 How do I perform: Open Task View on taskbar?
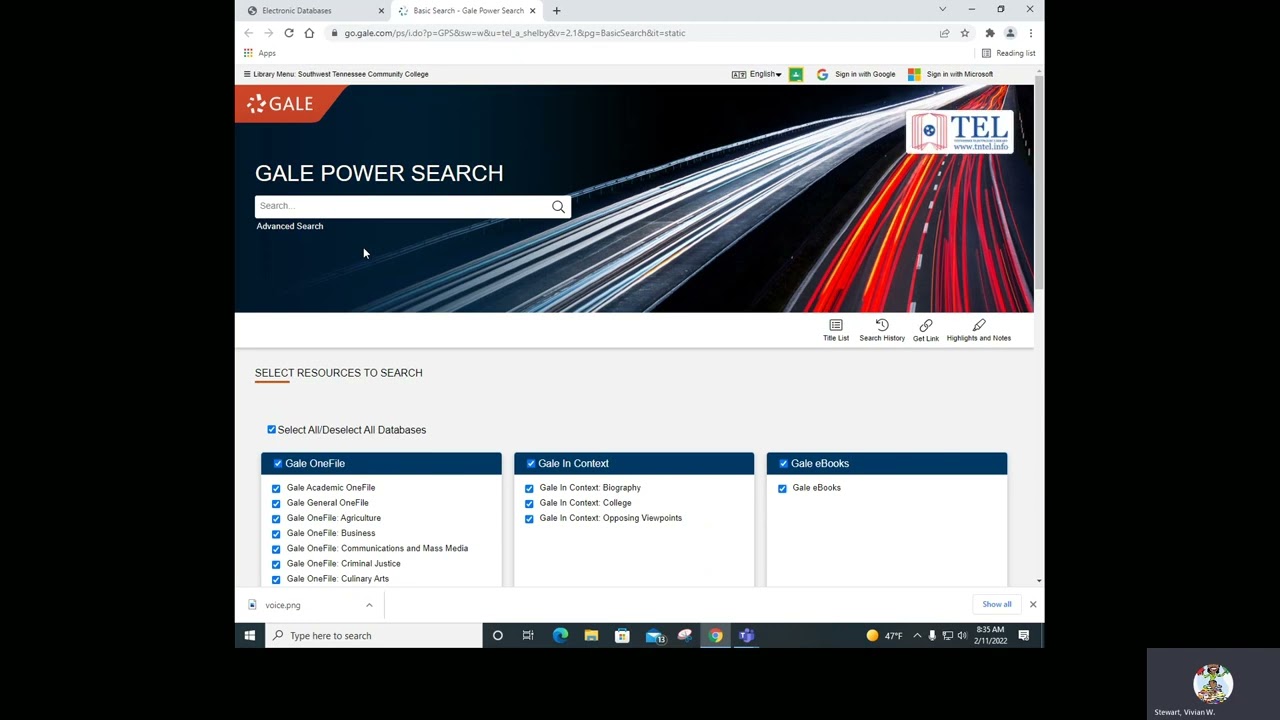pyautogui.click(x=528, y=635)
